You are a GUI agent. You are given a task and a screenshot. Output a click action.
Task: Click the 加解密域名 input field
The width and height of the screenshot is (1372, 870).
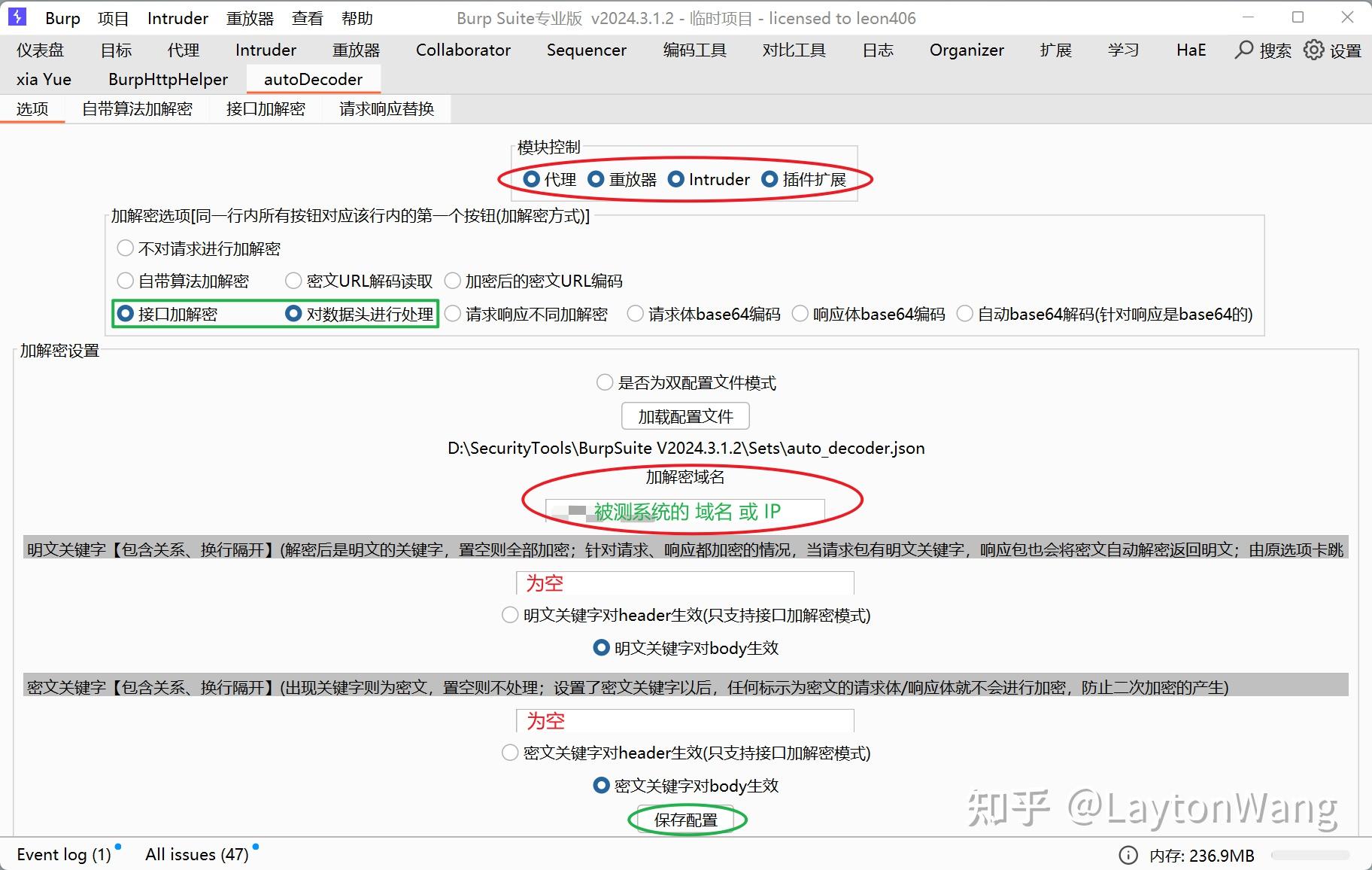coord(684,510)
